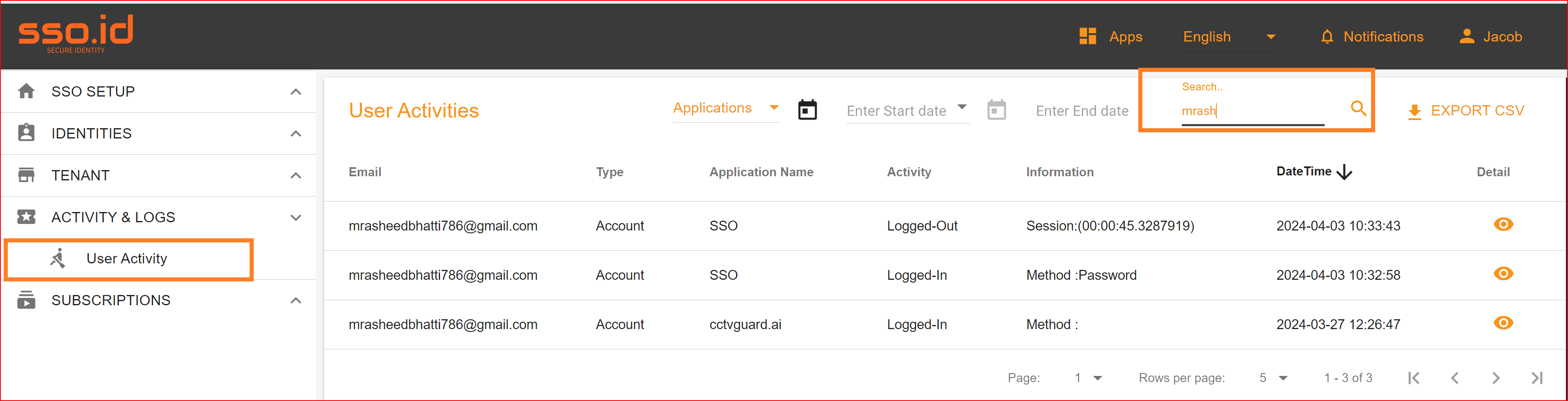The image size is (1568, 401).
Task: Go to the last page
Action: (x=1537, y=378)
